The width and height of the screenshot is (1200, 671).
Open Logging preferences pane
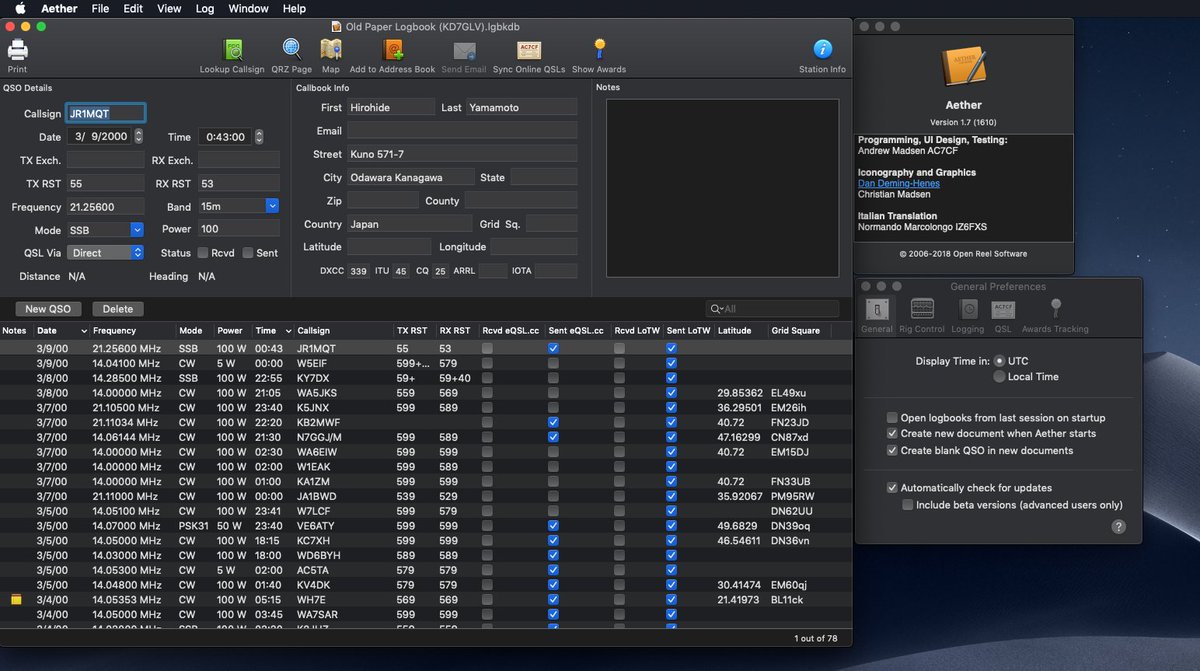(x=968, y=309)
